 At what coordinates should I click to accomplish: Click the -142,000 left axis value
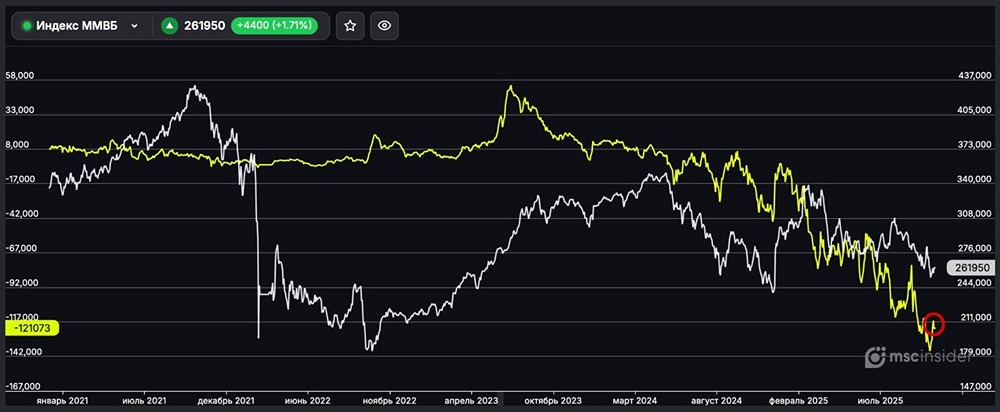[22, 352]
